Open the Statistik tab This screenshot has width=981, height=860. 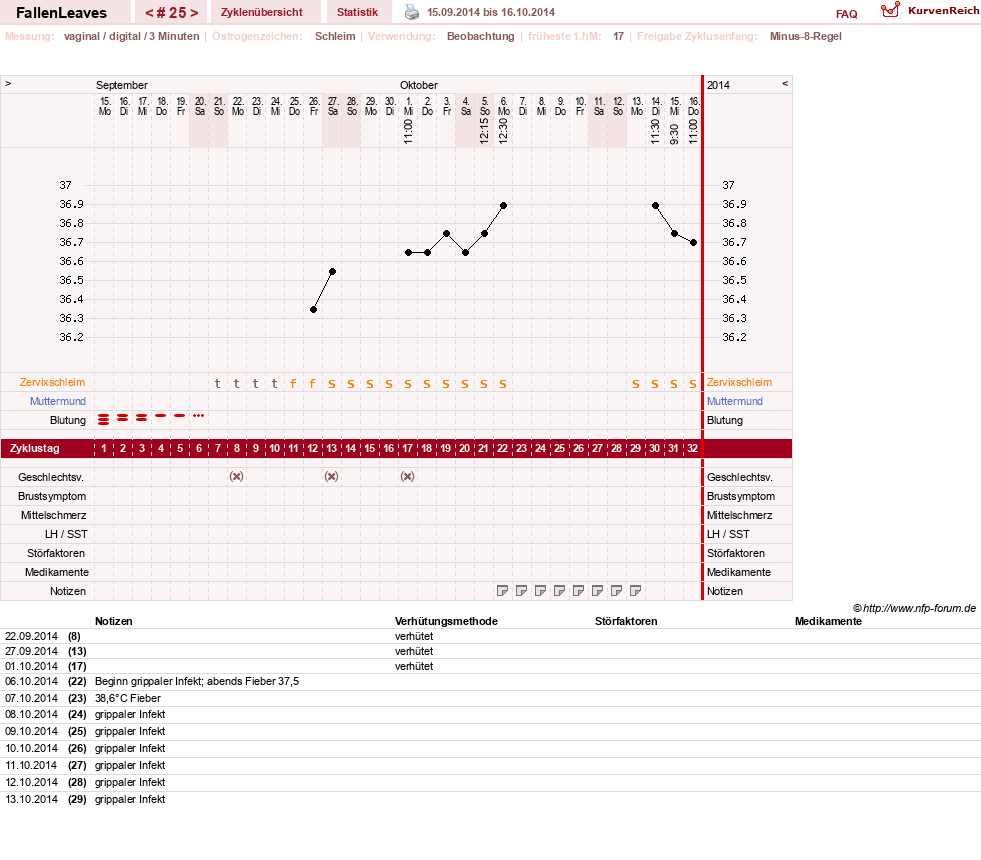(357, 12)
